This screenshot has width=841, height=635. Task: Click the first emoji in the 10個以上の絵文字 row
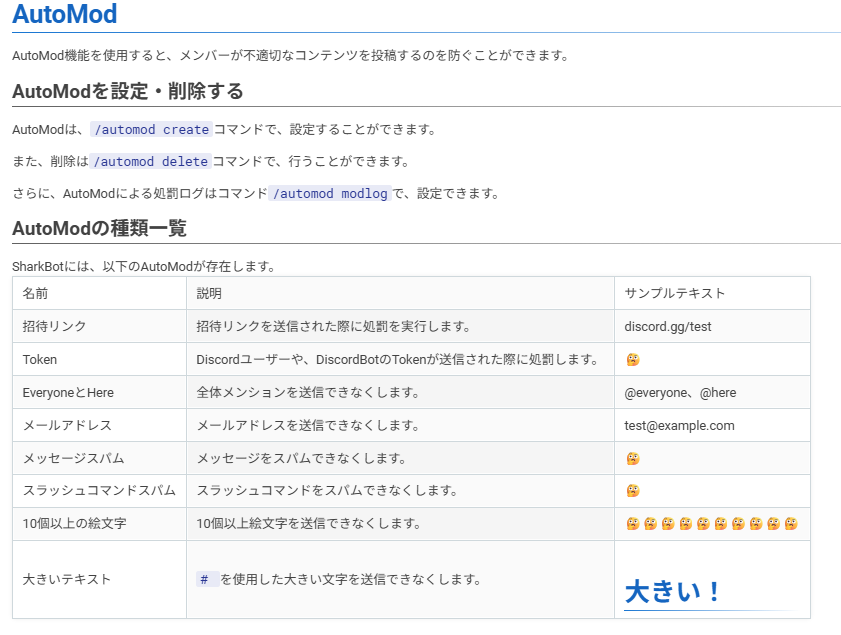coord(633,523)
